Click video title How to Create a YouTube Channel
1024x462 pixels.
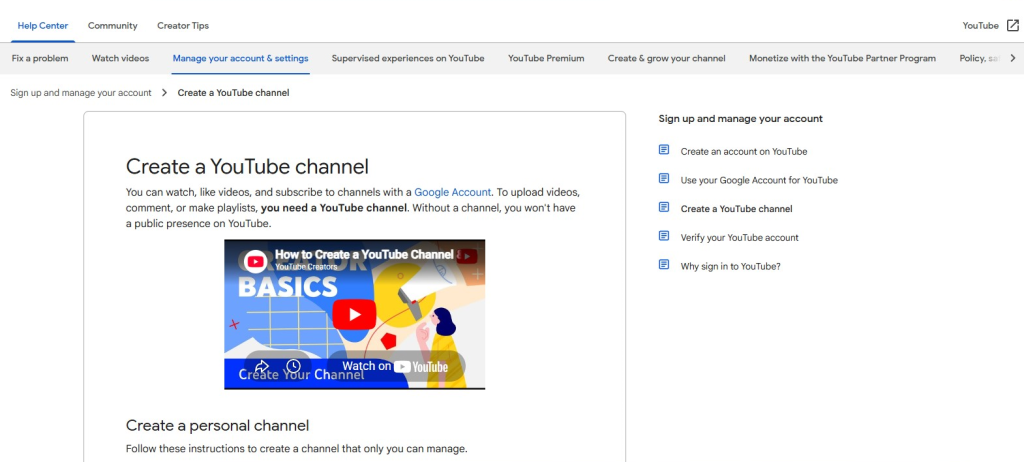[x=364, y=254]
